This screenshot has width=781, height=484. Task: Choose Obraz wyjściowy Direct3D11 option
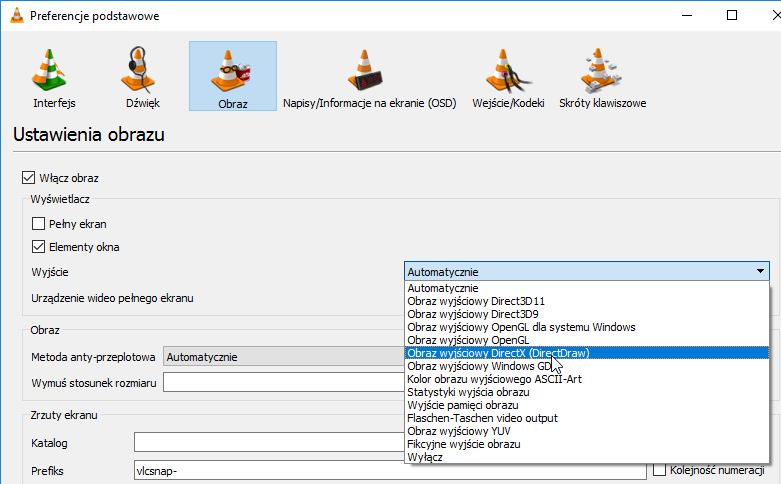tap(587, 301)
